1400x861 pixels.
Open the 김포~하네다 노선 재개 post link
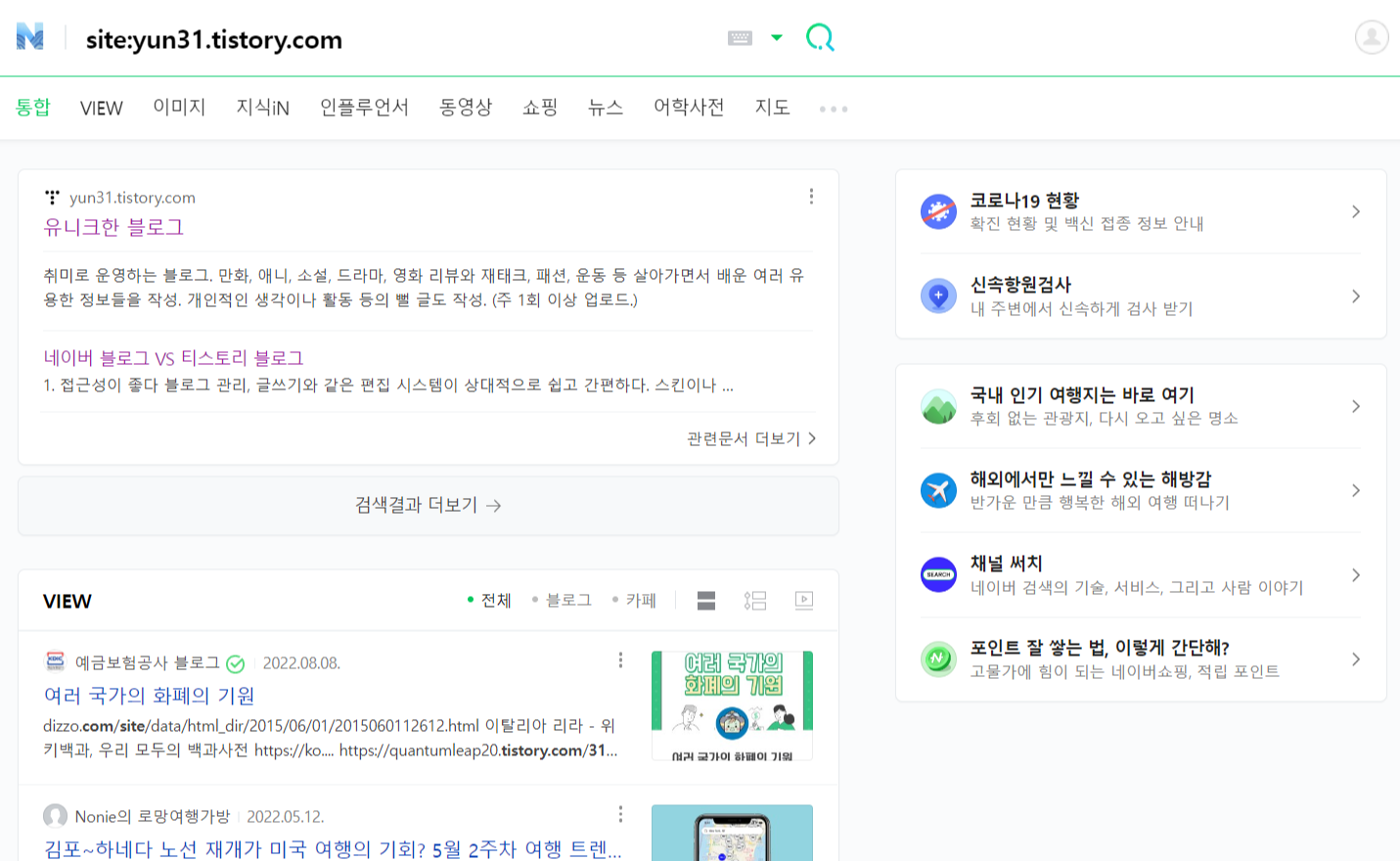(x=333, y=849)
